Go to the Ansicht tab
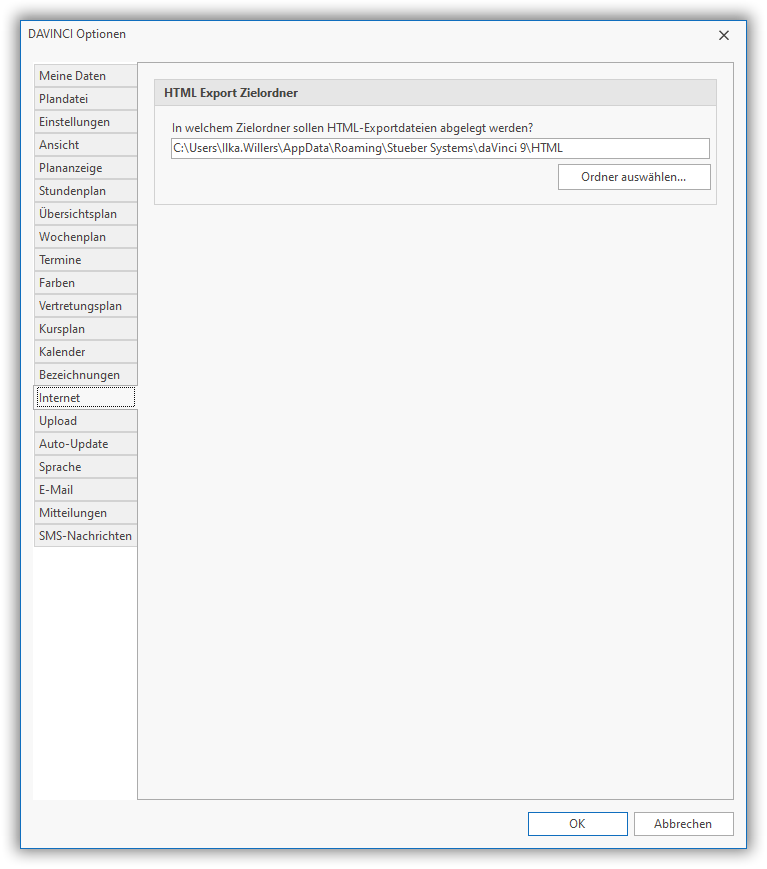 85,145
